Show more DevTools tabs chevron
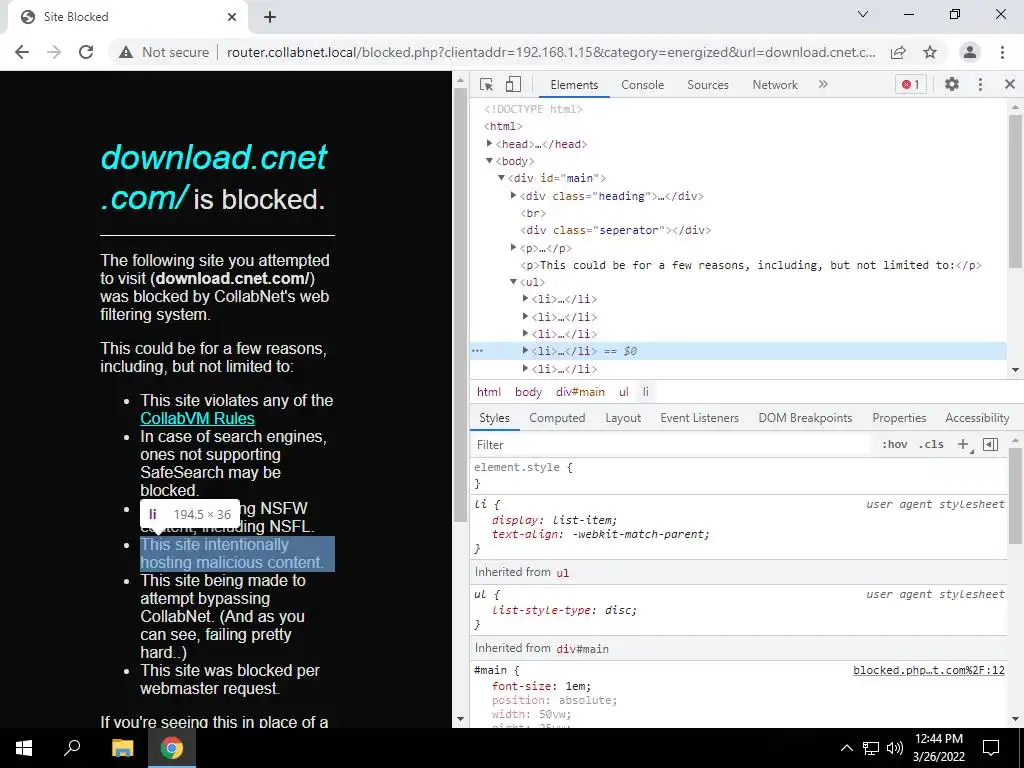 (823, 84)
